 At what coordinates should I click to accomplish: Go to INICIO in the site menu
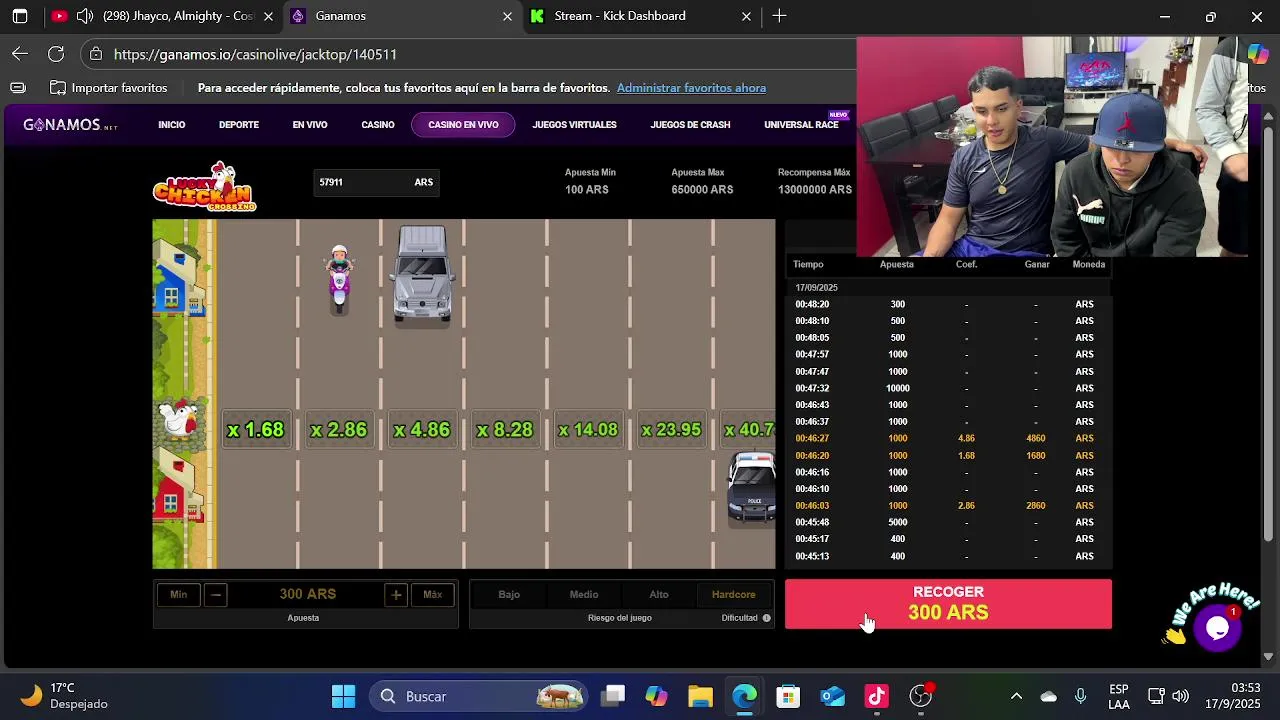pyautogui.click(x=171, y=125)
